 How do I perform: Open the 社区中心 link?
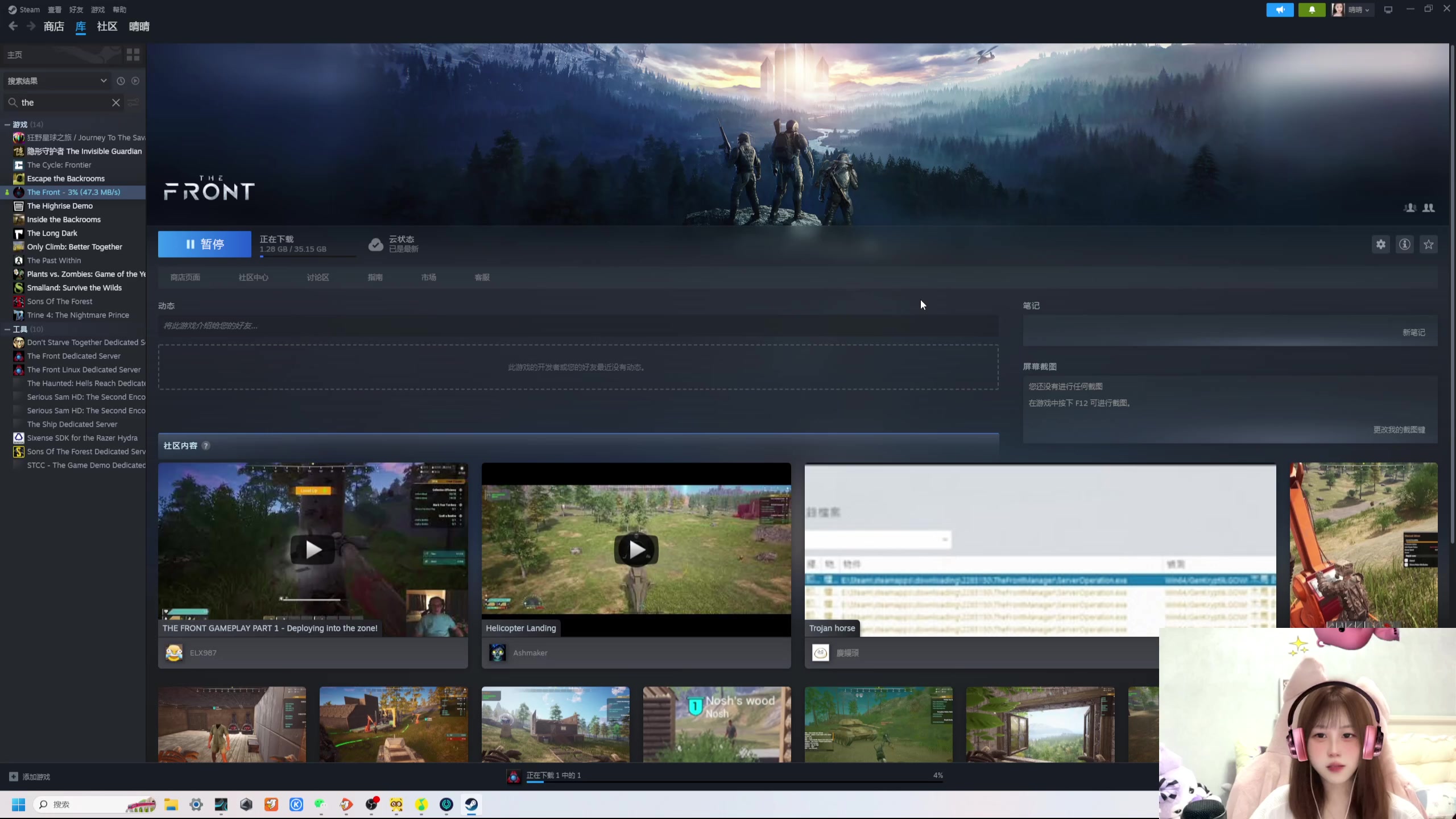tap(254, 278)
